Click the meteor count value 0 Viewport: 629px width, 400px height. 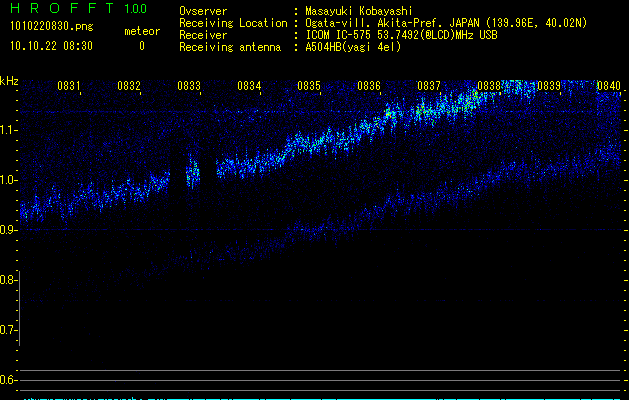(x=142, y=46)
